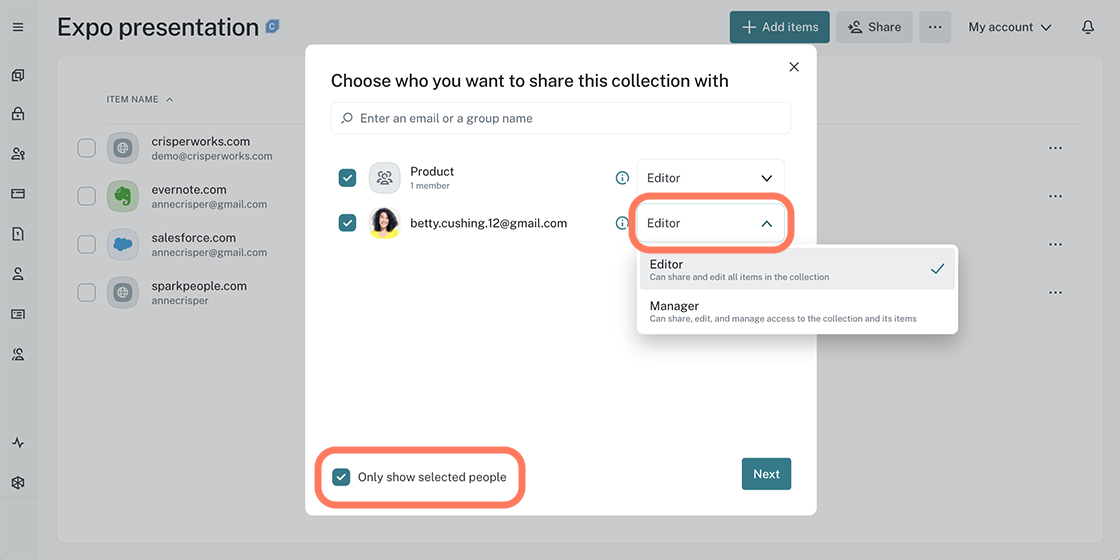Uncheck the Product group checkbox

click(x=347, y=178)
